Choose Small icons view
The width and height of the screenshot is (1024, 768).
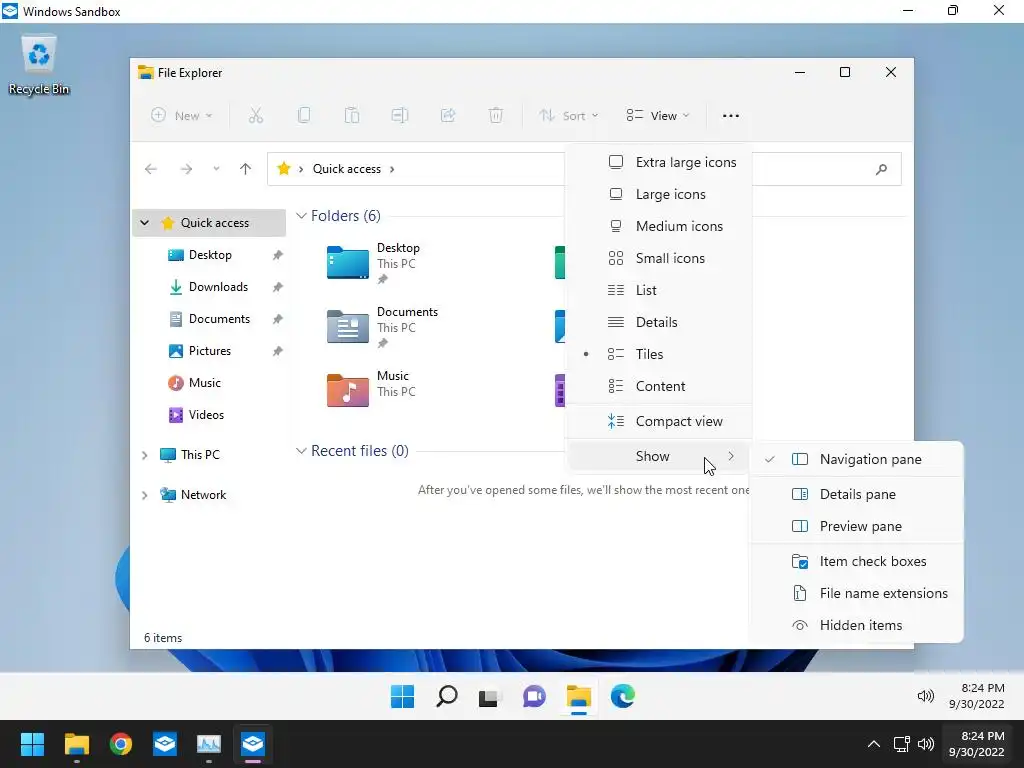click(658, 258)
